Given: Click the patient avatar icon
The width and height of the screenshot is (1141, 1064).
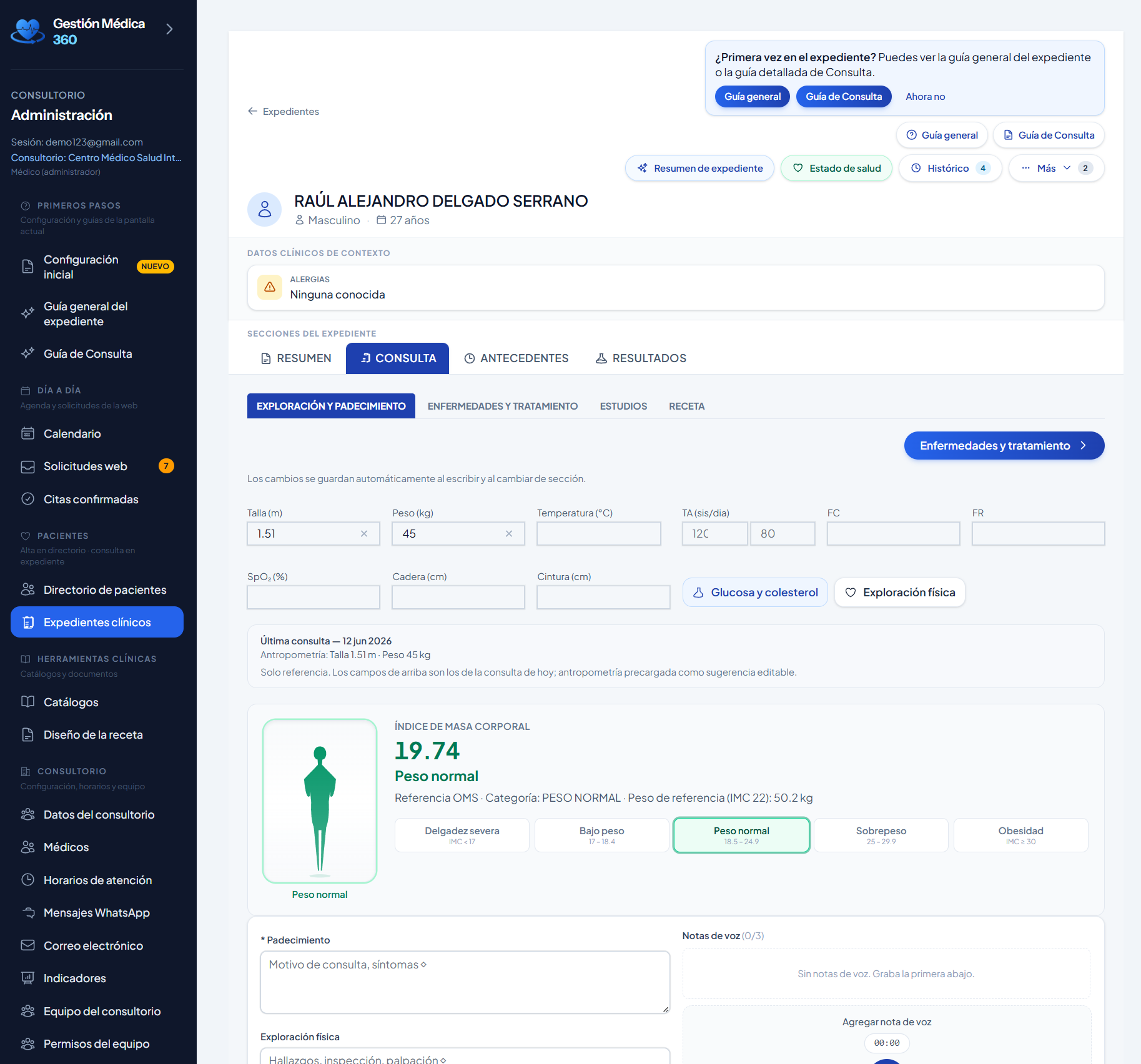Looking at the screenshot, I should coord(265,209).
